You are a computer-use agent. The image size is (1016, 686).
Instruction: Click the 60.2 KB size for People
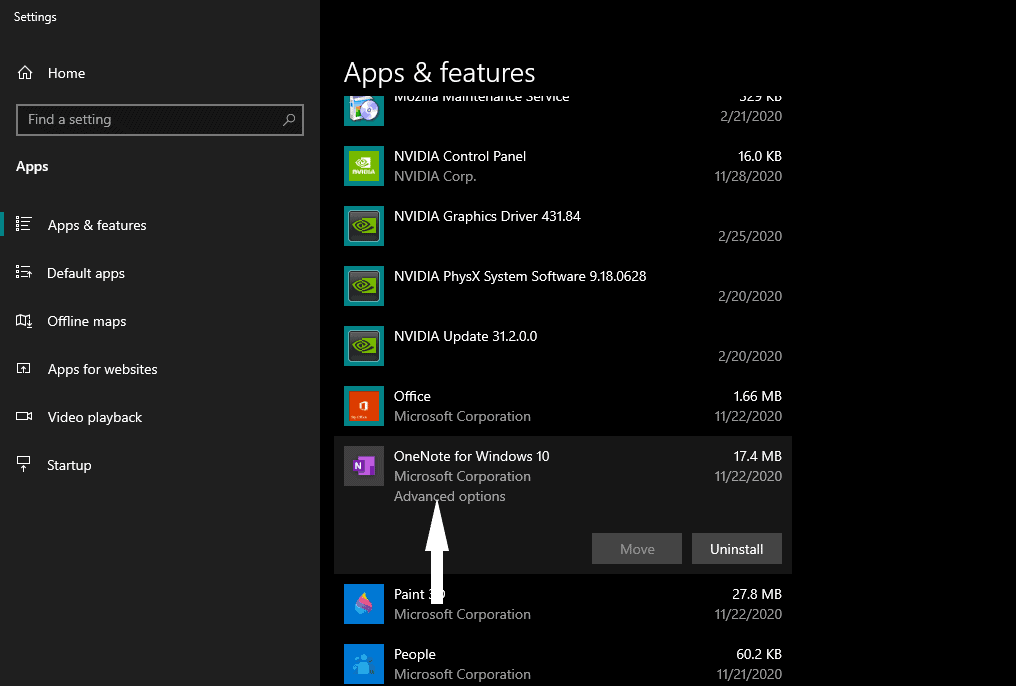pos(759,654)
